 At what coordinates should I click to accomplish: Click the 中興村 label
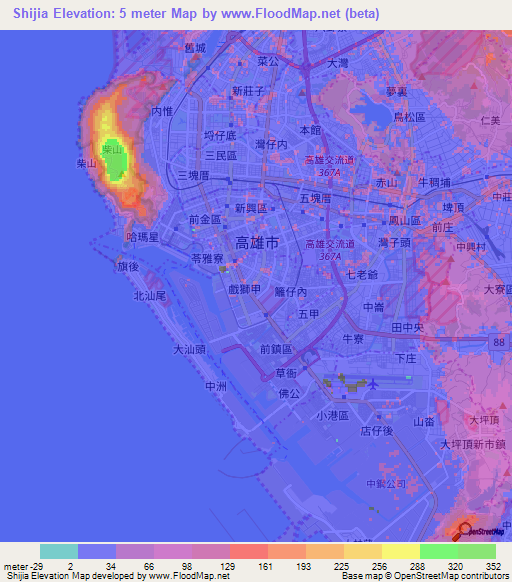point(471,247)
